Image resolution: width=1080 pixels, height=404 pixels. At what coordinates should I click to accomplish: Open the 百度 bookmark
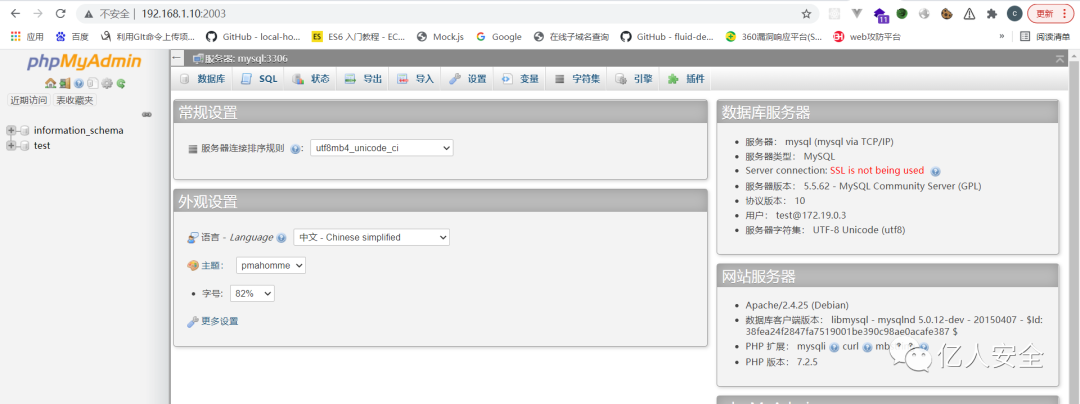(72, 36)
